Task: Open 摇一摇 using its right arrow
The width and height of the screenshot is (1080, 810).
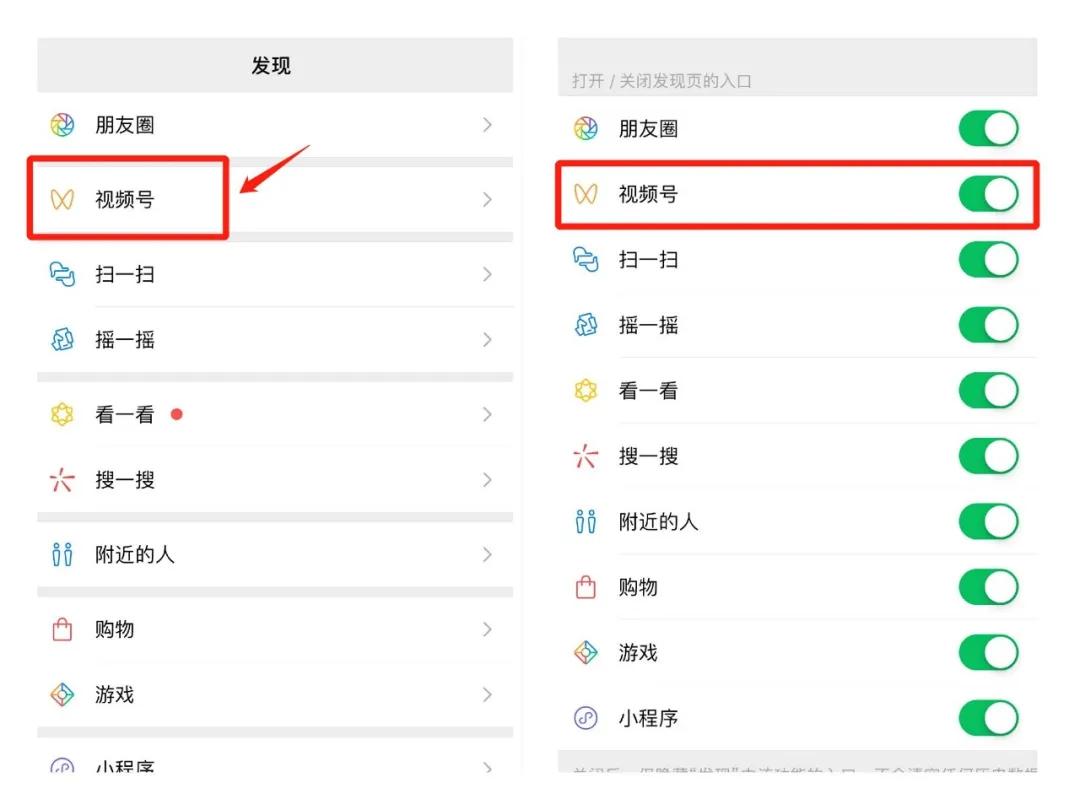Action: (487, 339)
